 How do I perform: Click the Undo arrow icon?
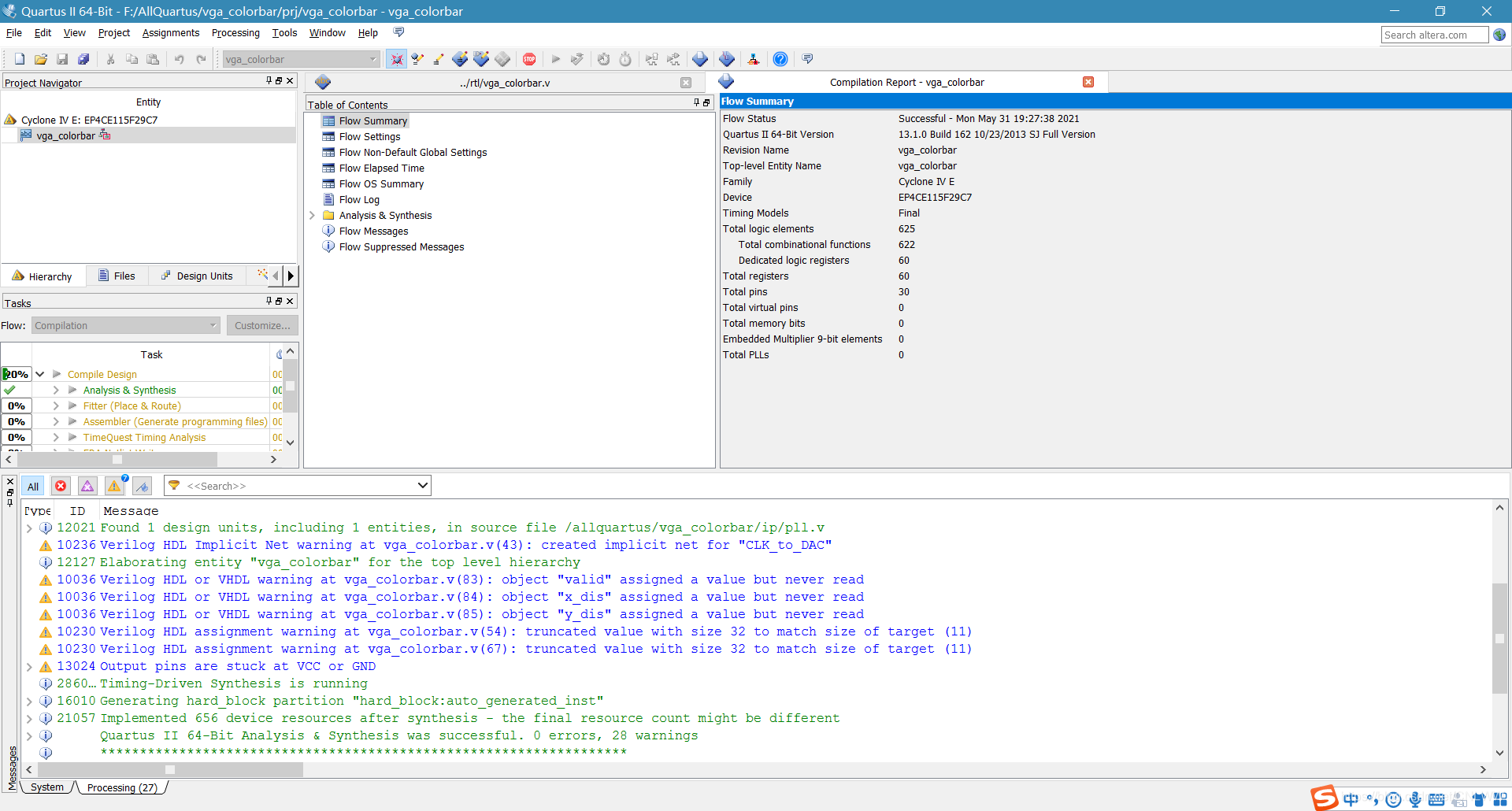click(x=180, y=59)
